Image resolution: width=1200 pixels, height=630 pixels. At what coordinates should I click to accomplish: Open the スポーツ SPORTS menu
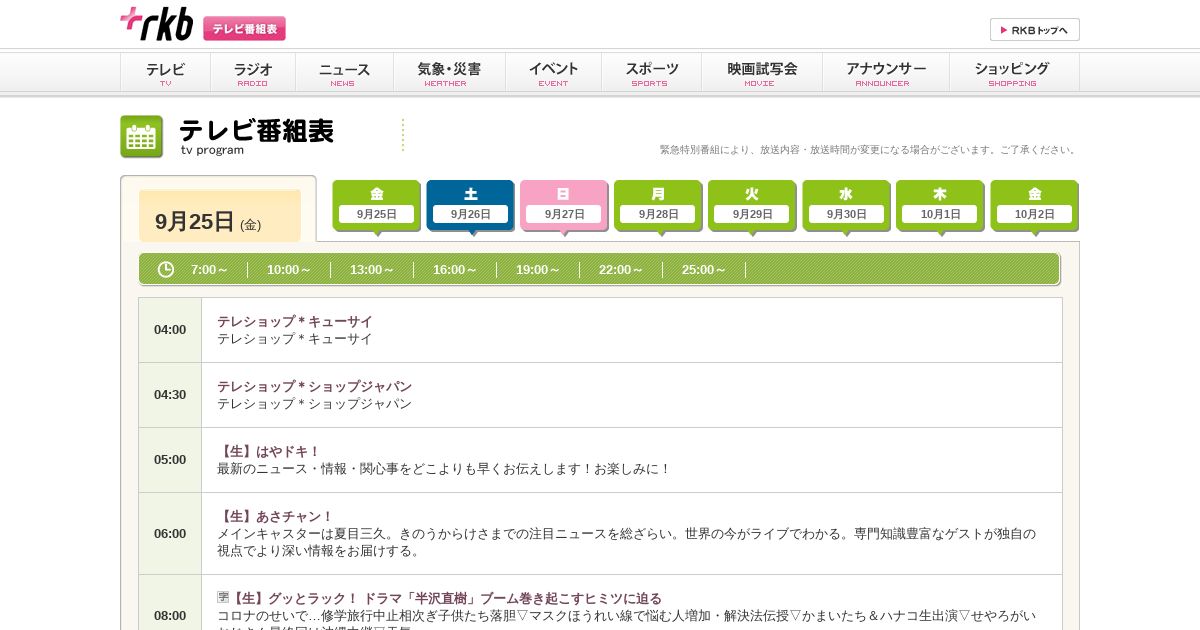coord(651,73)
